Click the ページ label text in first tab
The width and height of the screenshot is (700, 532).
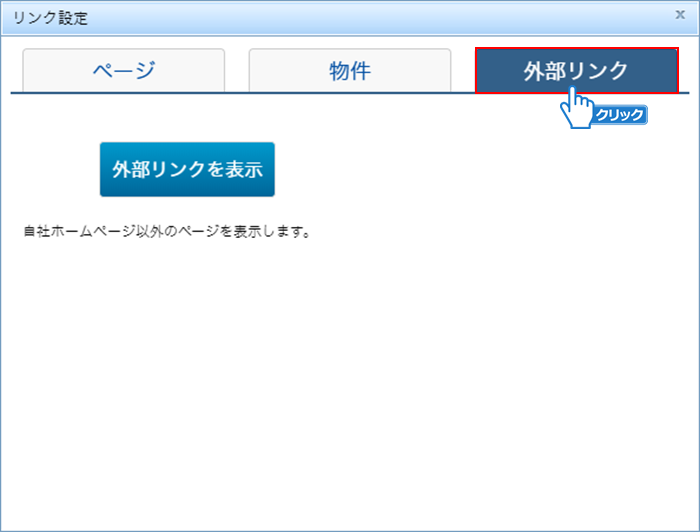[x=123, y=70]
